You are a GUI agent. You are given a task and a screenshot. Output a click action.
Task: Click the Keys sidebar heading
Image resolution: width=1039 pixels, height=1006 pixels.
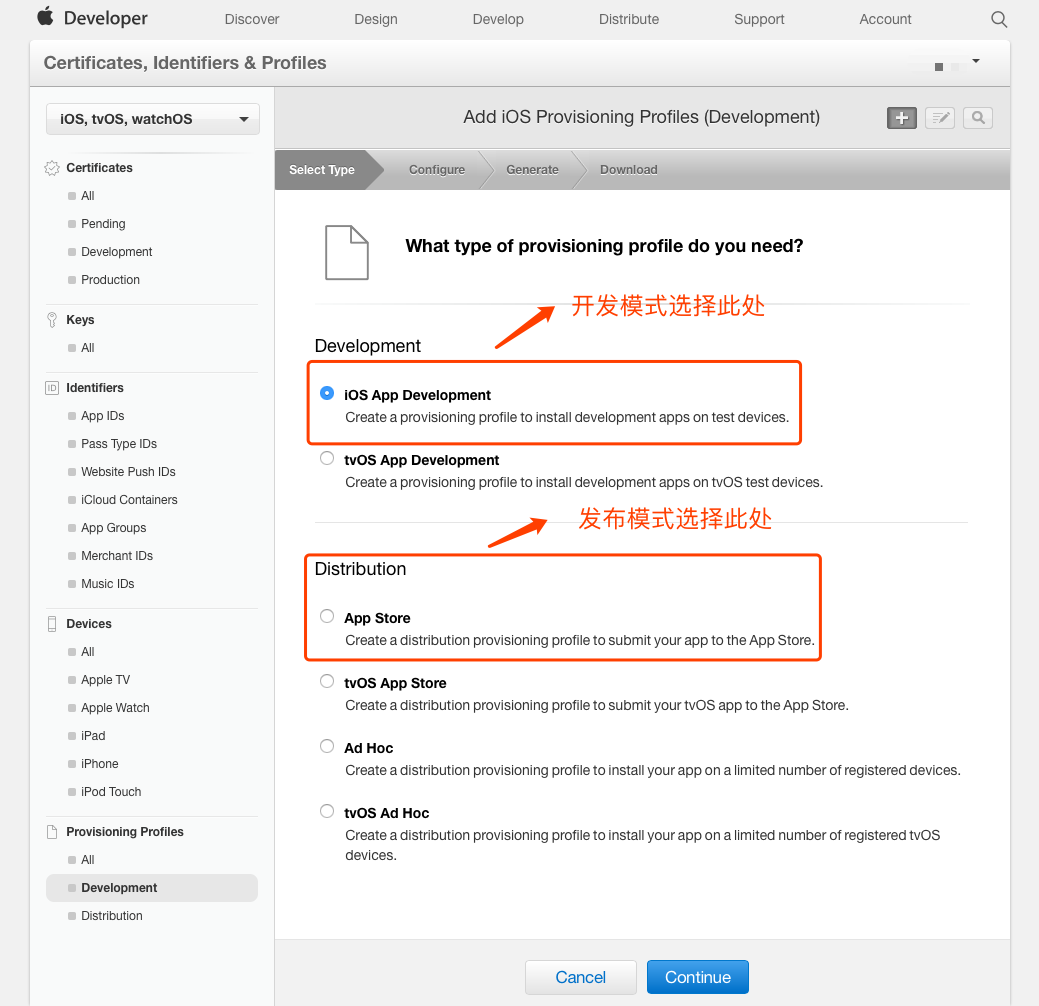point(80,320)
